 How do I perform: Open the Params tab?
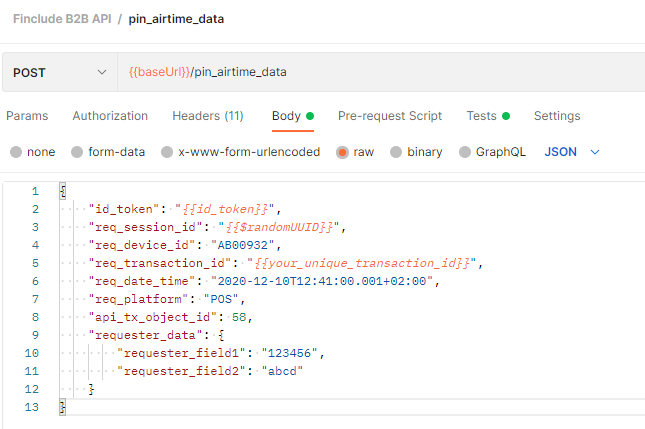click(x=27, y=116)
